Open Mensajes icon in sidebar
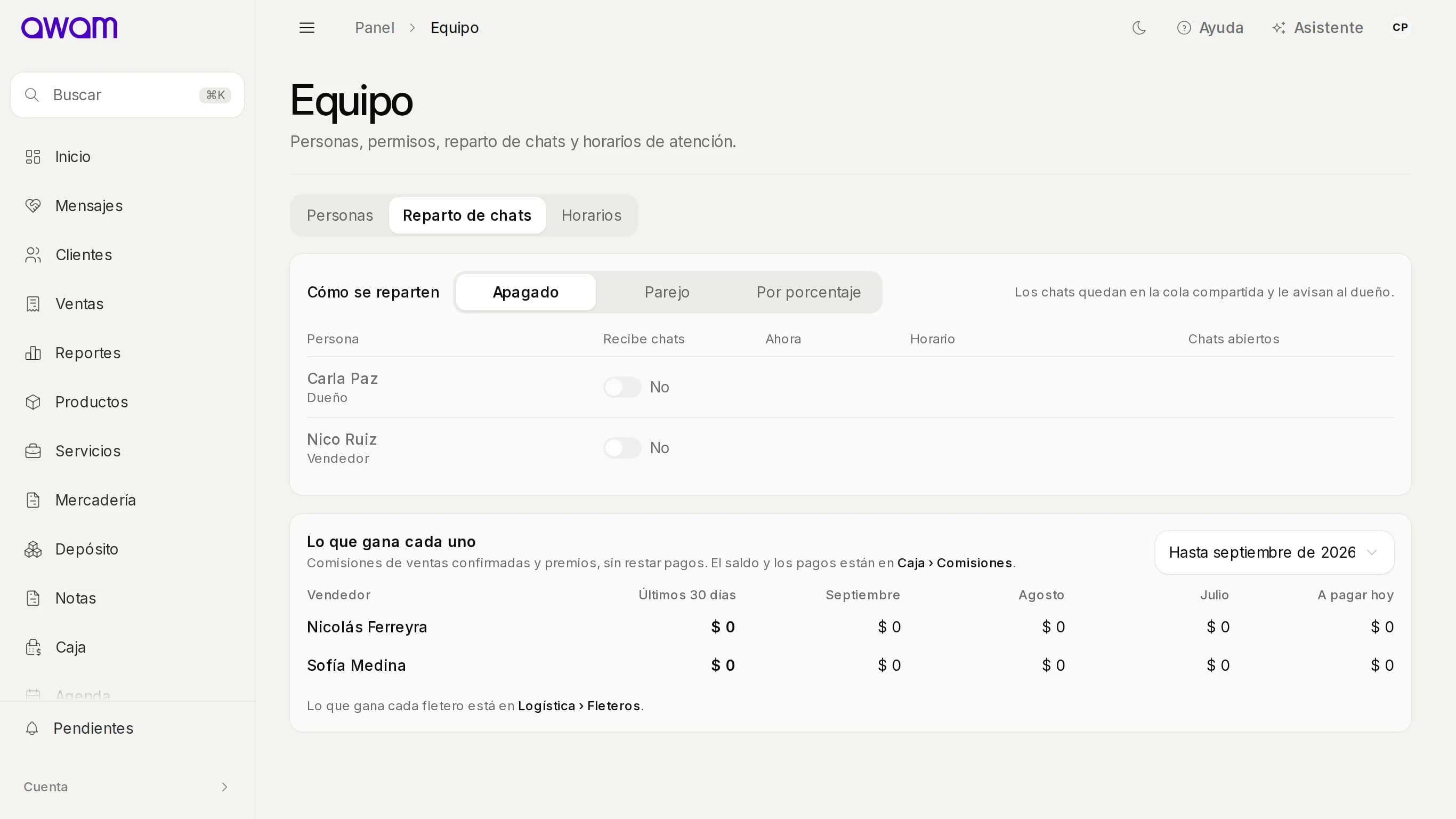1456x819 pixels. 33,206
